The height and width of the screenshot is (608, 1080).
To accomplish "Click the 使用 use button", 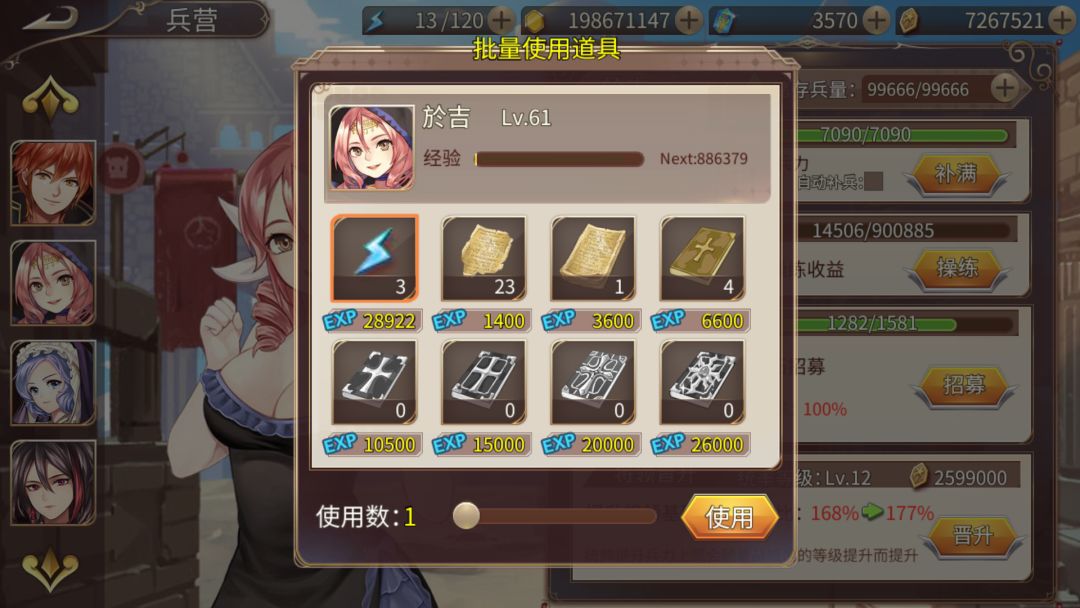I will (x=729, y=517).
